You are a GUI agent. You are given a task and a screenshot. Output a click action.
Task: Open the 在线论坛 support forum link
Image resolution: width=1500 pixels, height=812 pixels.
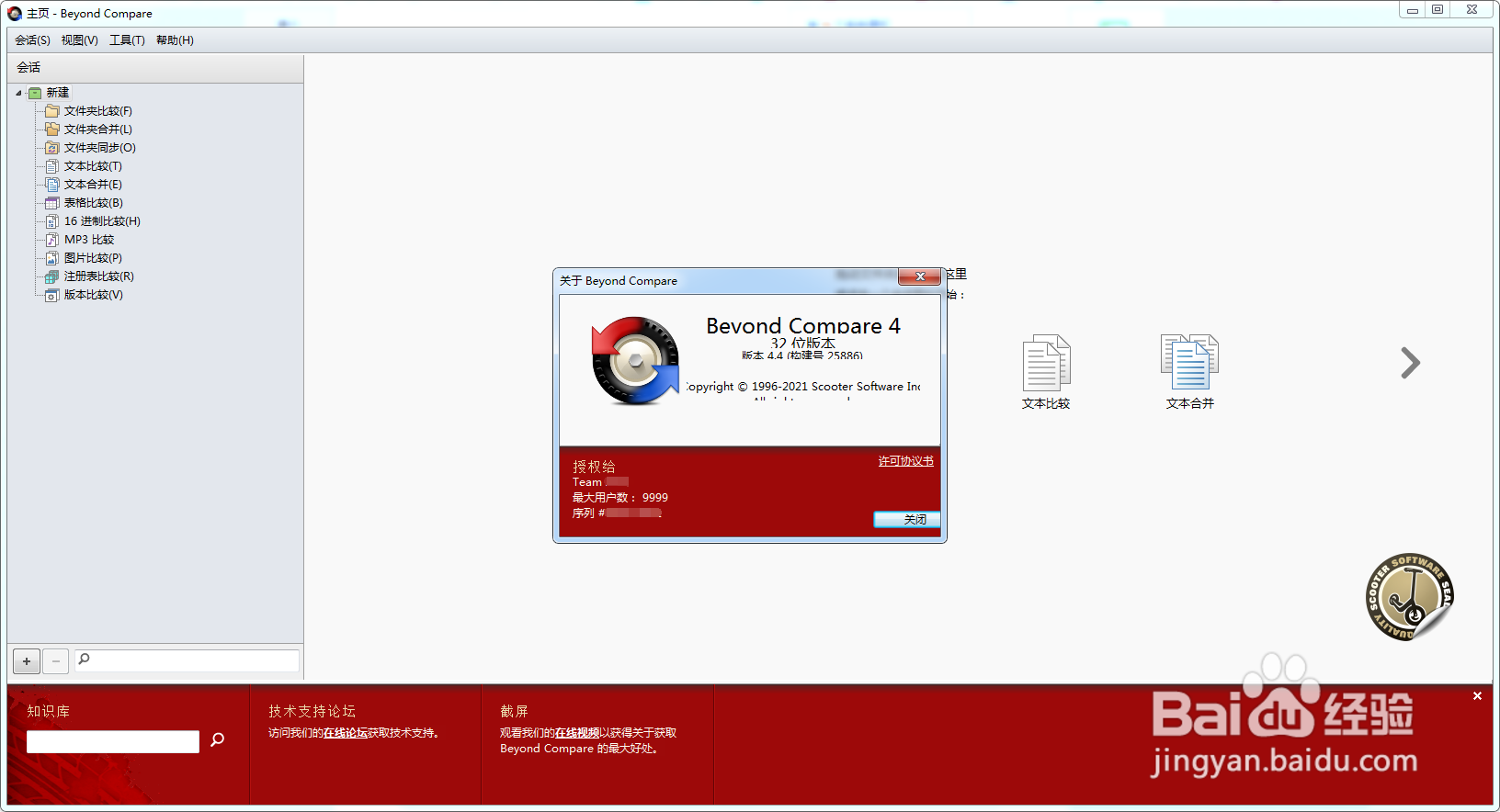[346, 733]
